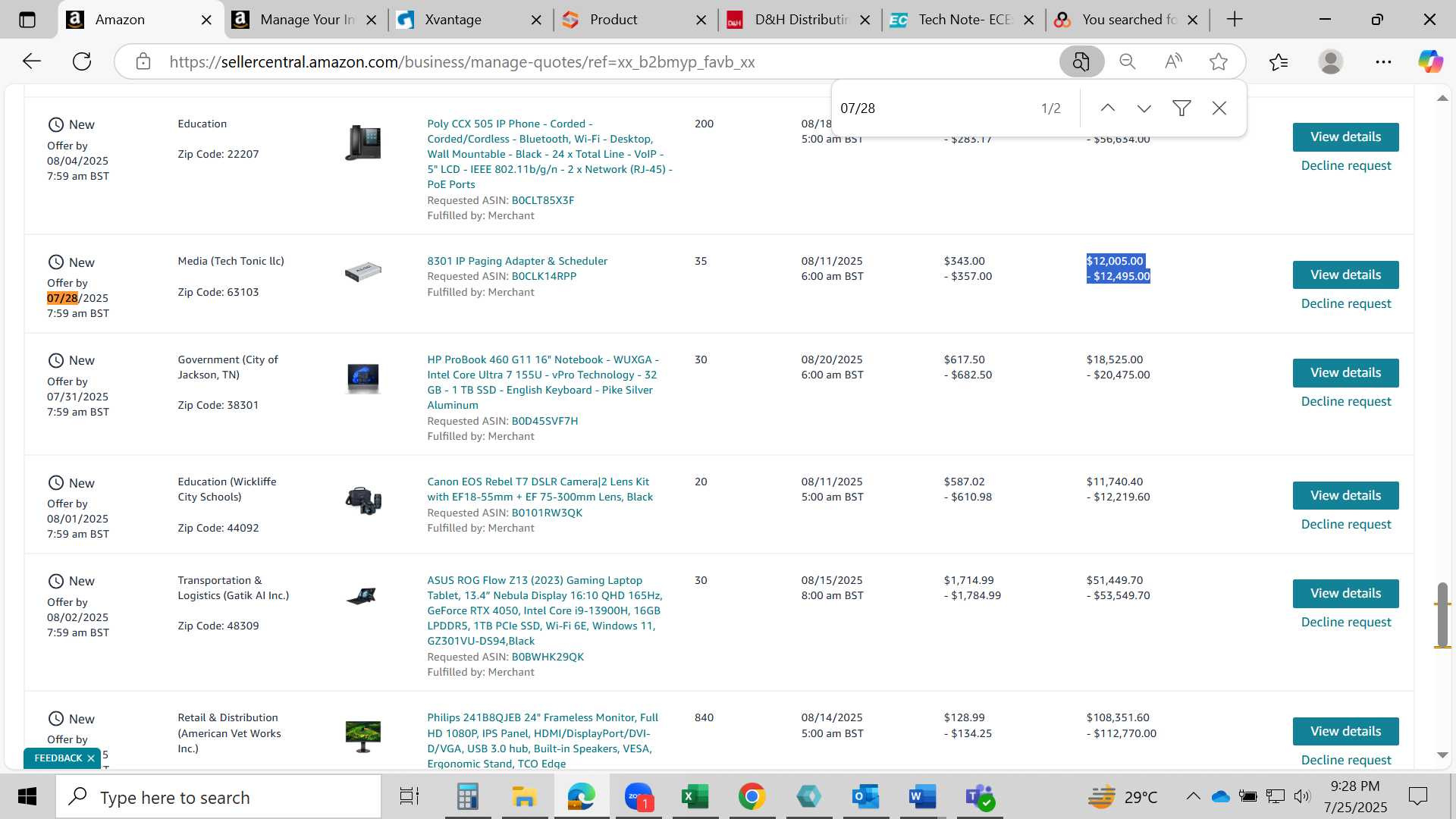Click the find bar text field
This screenshot has height=819, width=1456.
coord(933,108)
